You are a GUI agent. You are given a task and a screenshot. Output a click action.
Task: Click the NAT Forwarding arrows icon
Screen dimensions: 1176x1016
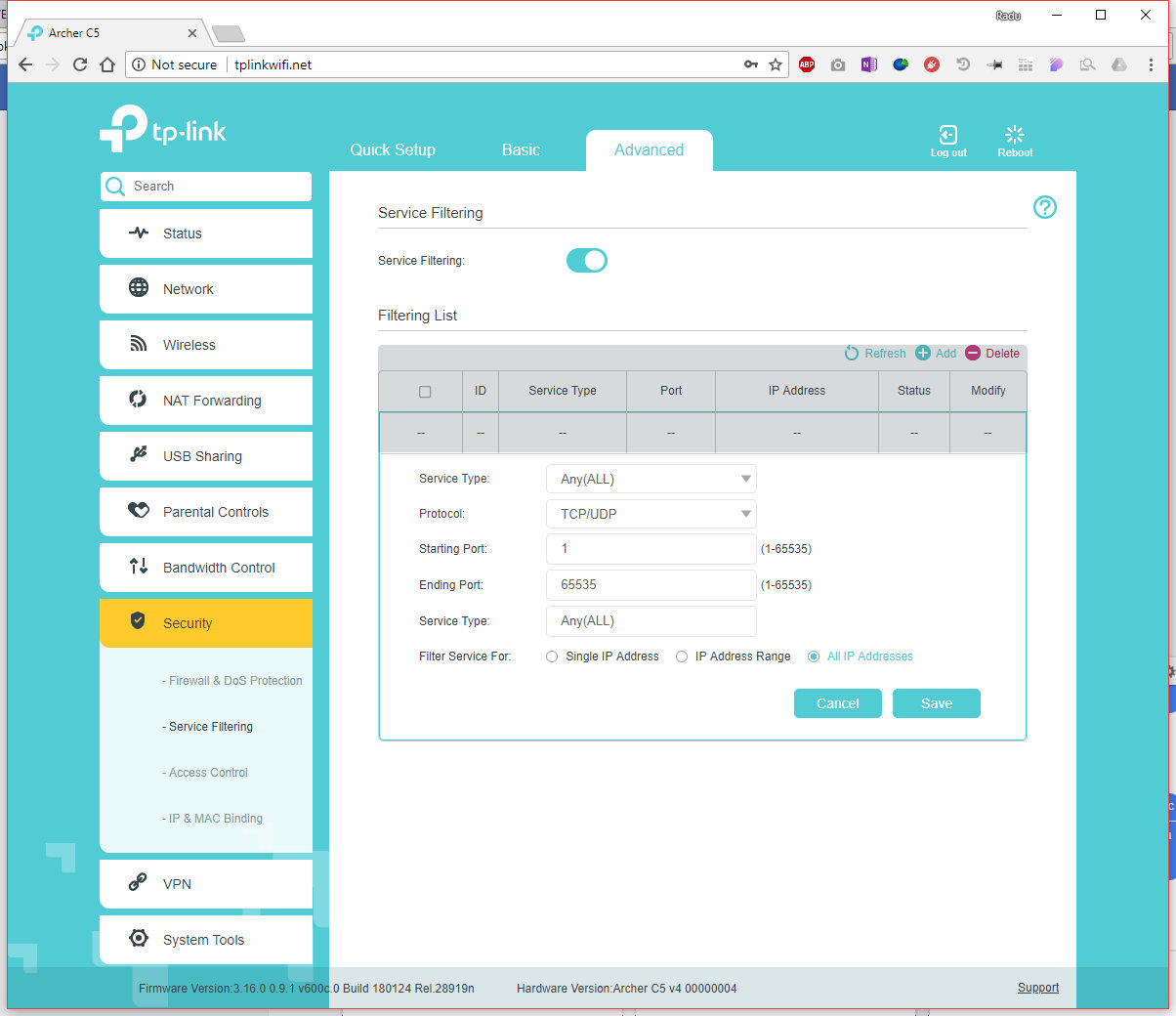(139, 400)
